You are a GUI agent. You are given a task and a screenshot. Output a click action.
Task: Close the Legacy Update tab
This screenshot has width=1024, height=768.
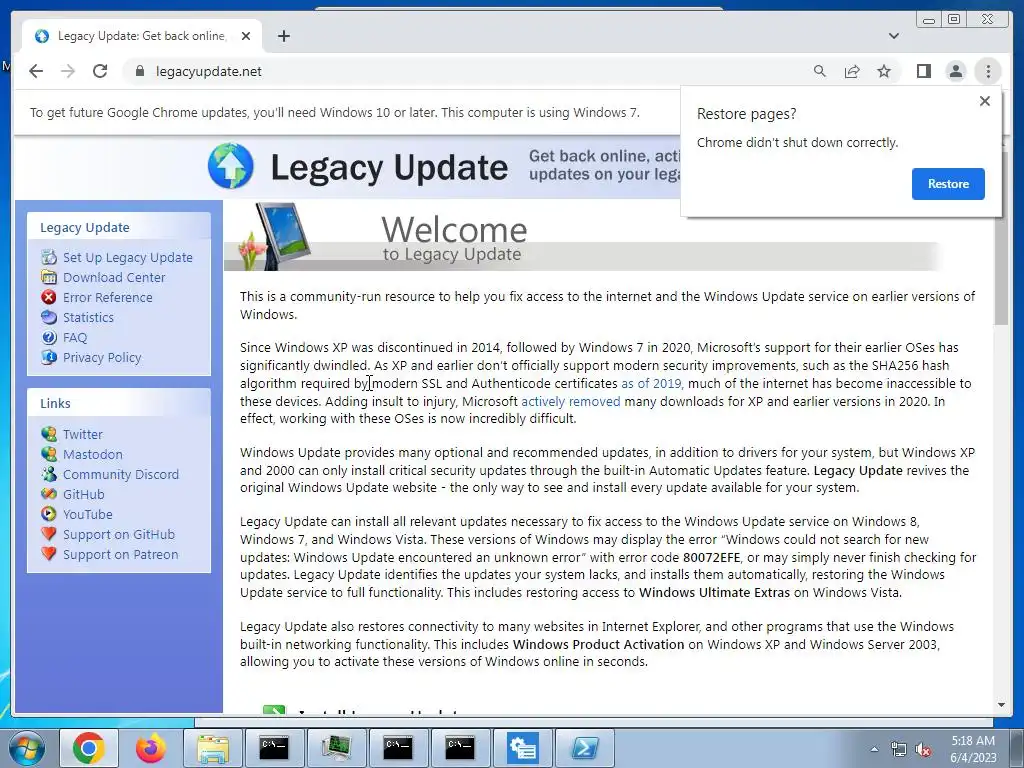[x=246, y=36]
